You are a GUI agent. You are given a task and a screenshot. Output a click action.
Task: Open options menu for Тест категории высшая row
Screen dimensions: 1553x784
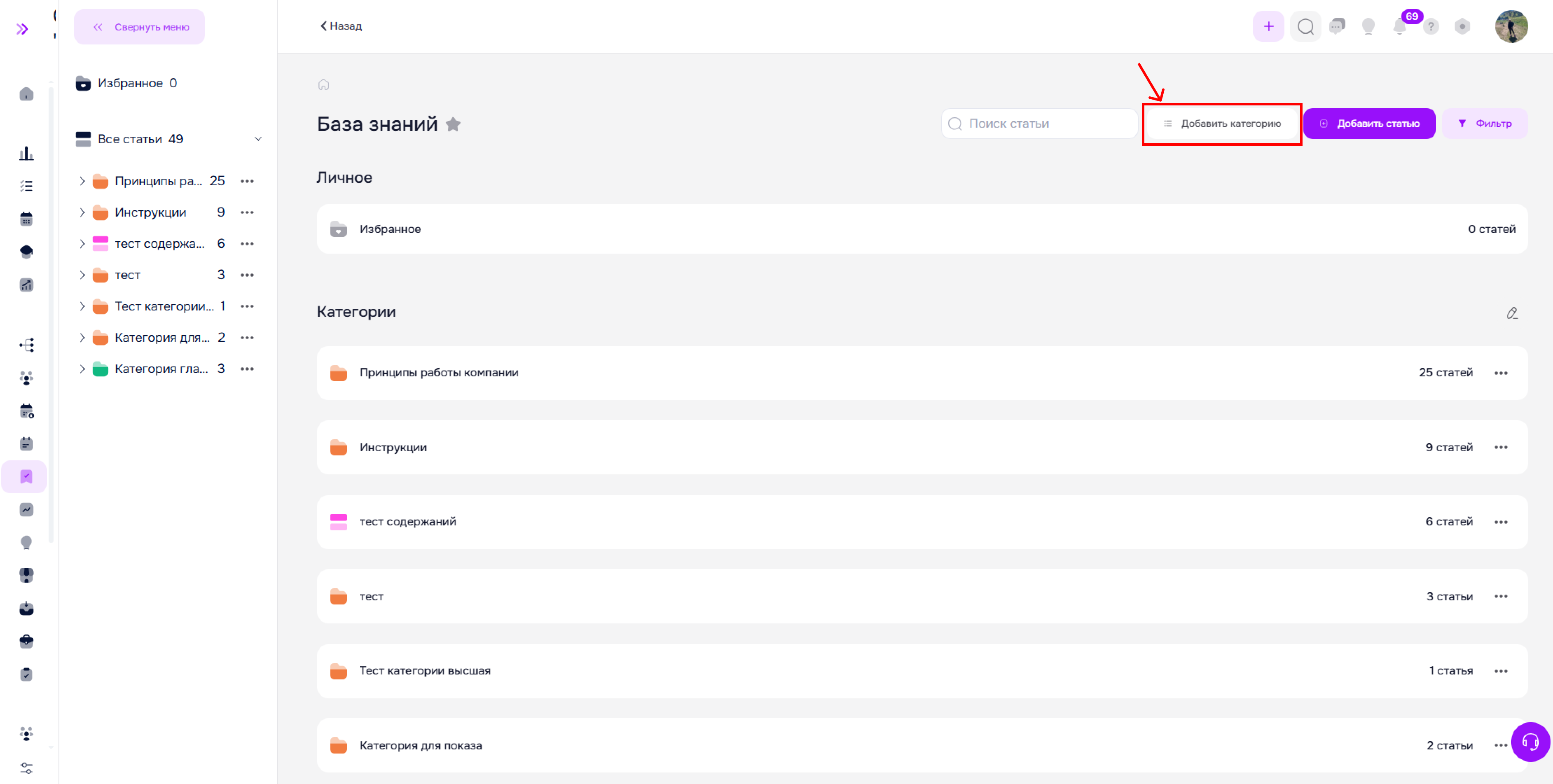(1501, 671)
